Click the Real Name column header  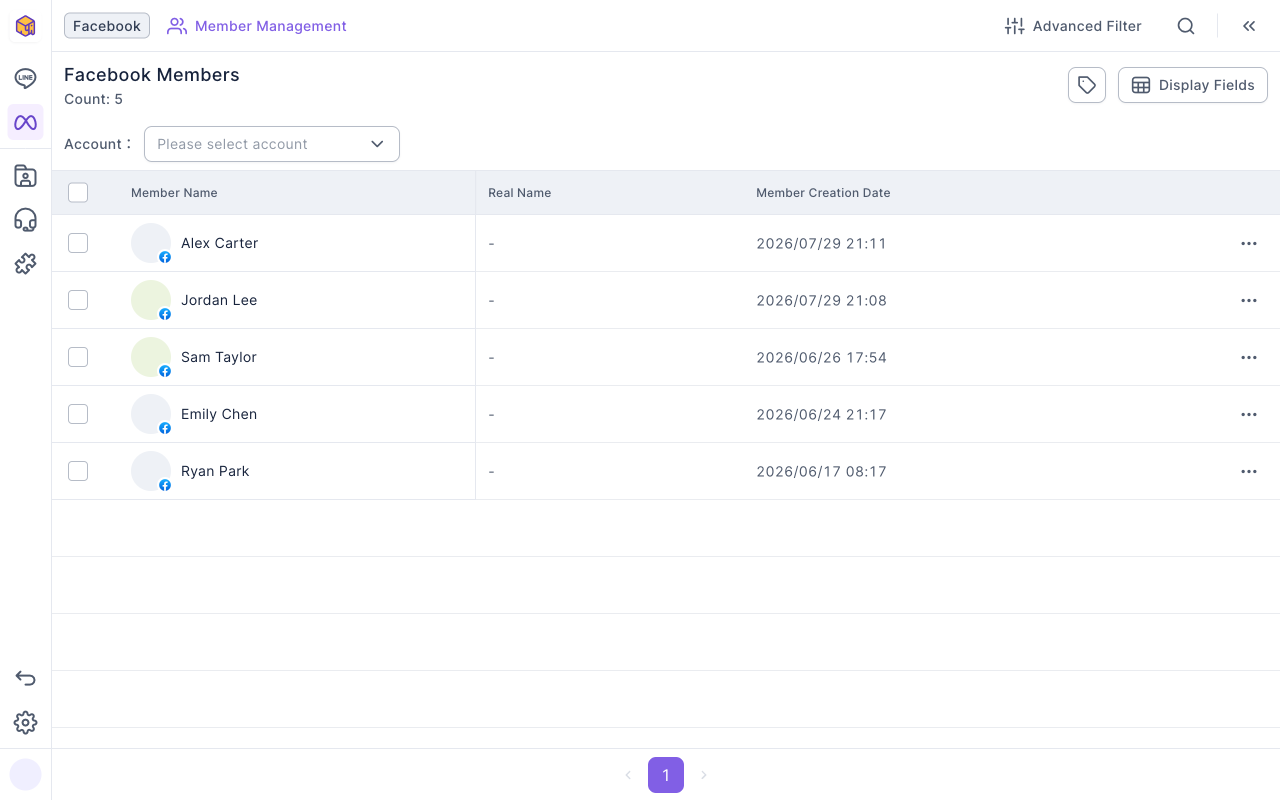click(x=519, y=193)
